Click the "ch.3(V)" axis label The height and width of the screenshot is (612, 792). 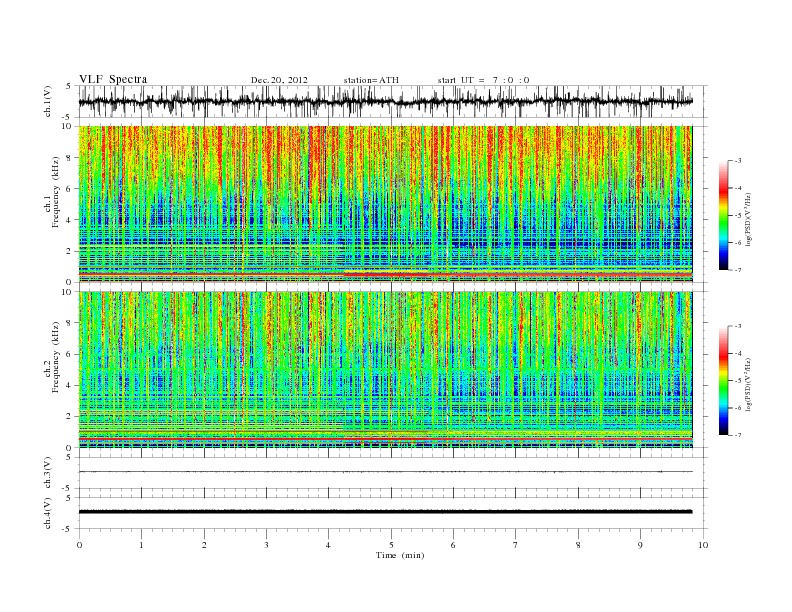point(48,473)
